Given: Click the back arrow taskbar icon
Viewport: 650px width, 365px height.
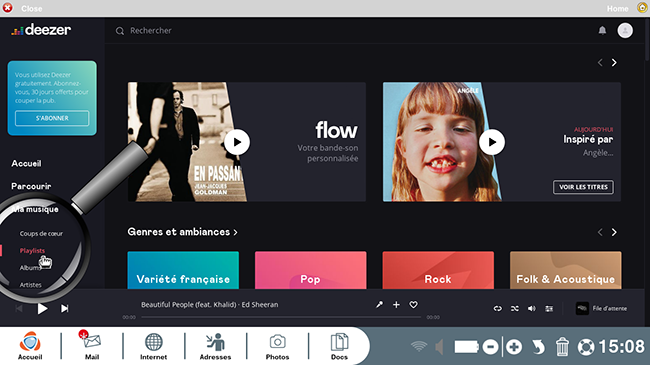Looking at the screenshot, I should 538,347.
